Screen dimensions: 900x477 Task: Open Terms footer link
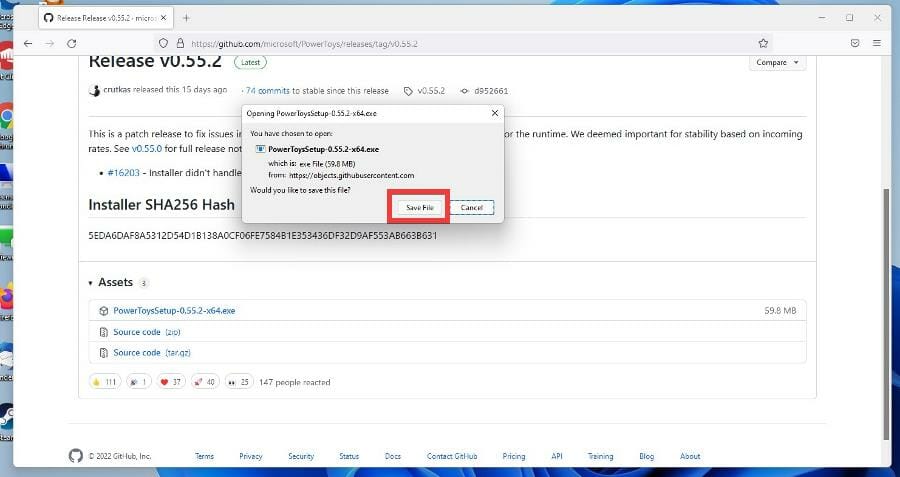click(x=204, y=456)
